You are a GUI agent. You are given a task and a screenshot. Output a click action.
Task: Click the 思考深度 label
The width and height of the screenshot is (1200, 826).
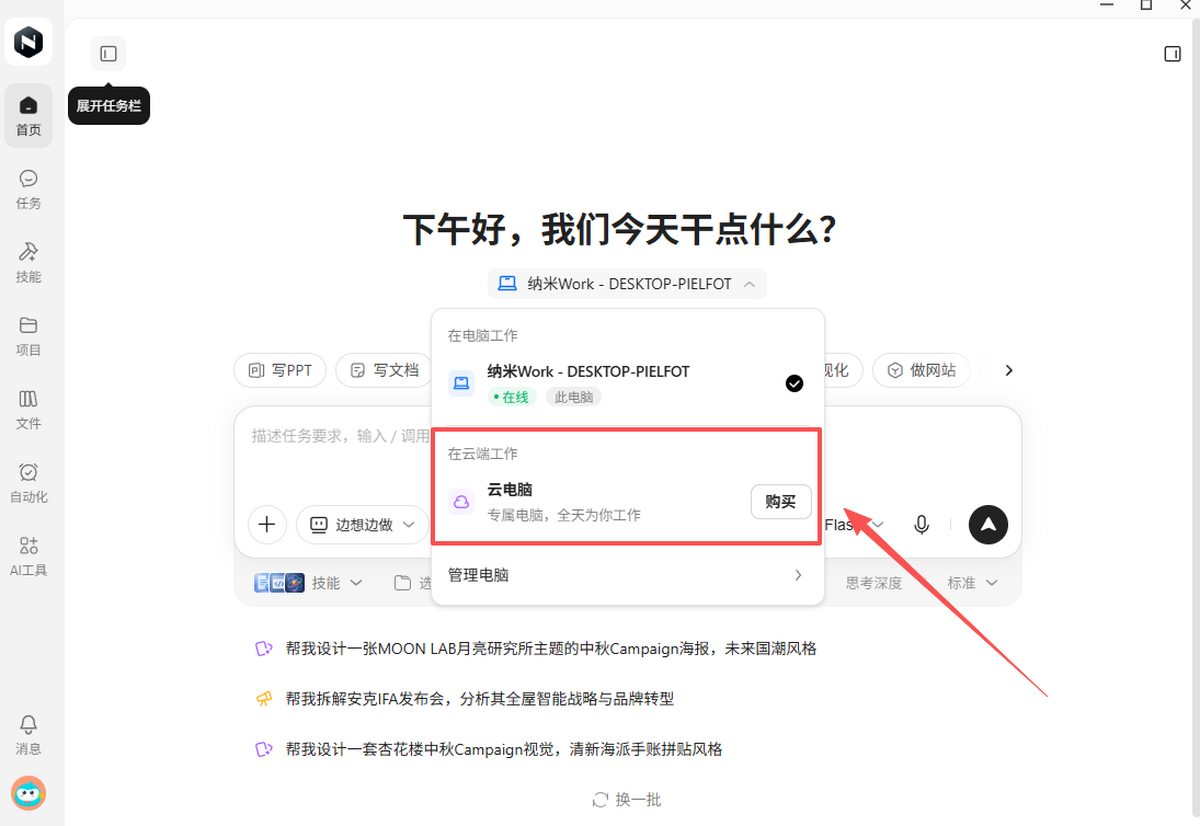pos(874,582)
